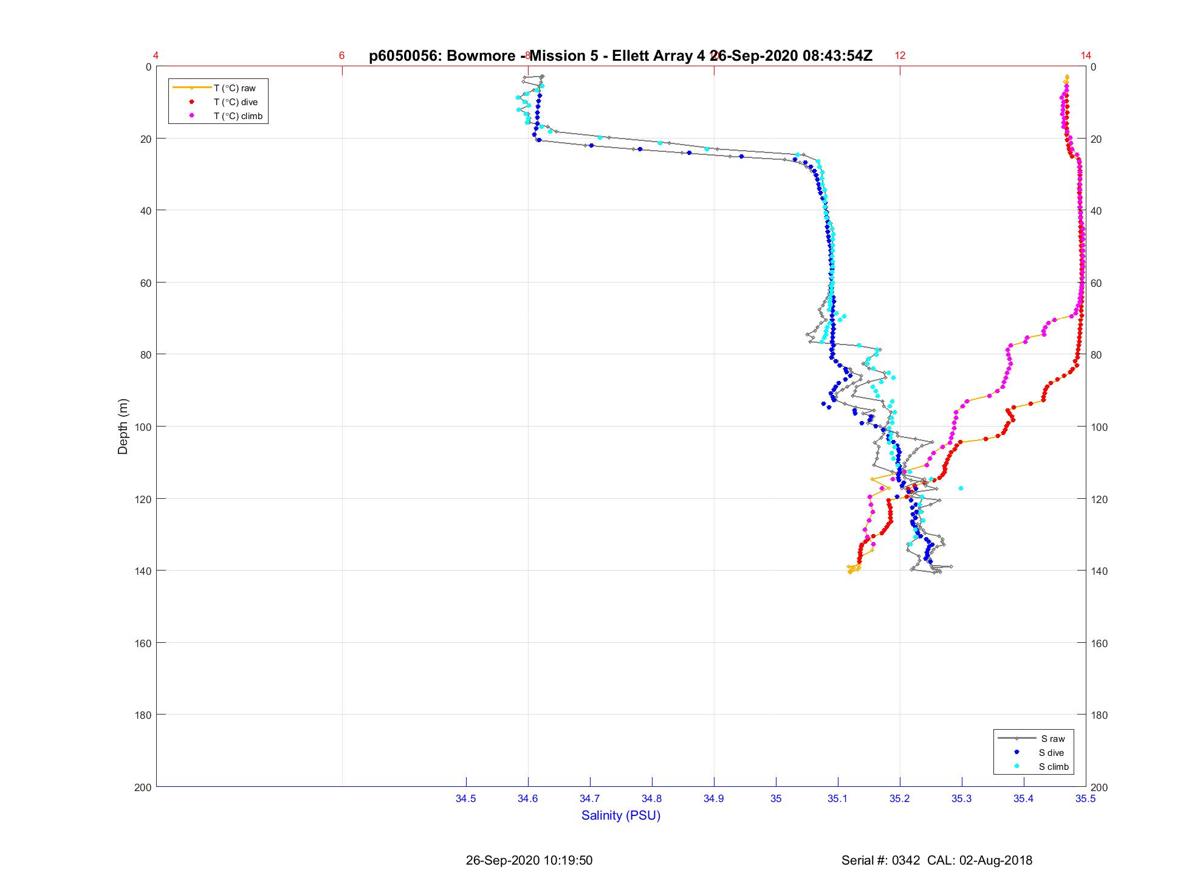This screenshot has height=885, width=1200.
Task: Click depth tick 180 on the right axis
Action: [x=1100, y=715]
